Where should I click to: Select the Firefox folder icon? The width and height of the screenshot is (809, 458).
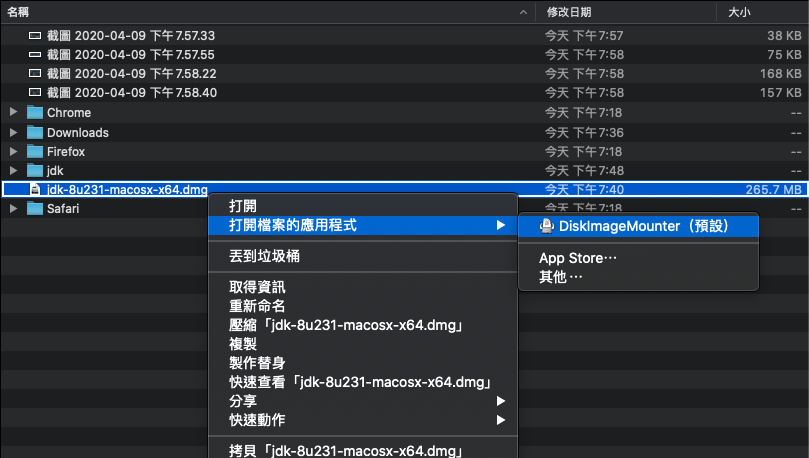tap(35, 152)
